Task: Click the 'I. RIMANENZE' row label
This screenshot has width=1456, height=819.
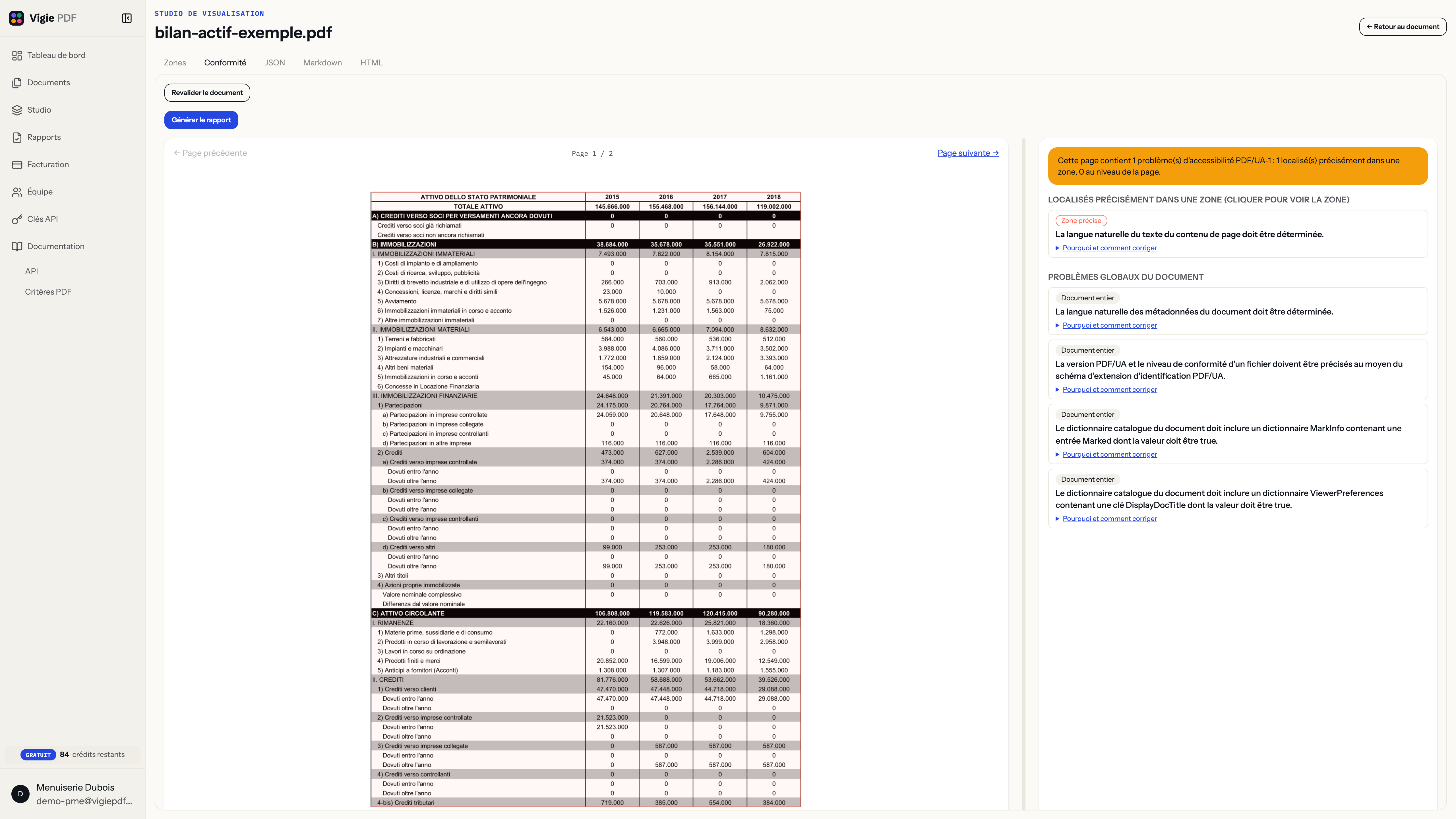Action: point(393,623)
